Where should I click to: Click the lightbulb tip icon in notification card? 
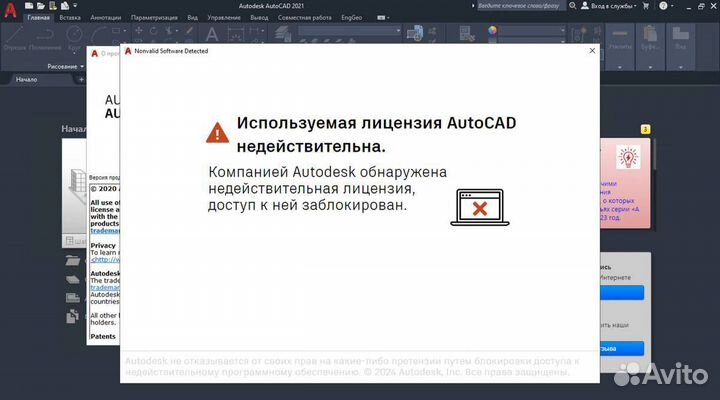point(628,157)
